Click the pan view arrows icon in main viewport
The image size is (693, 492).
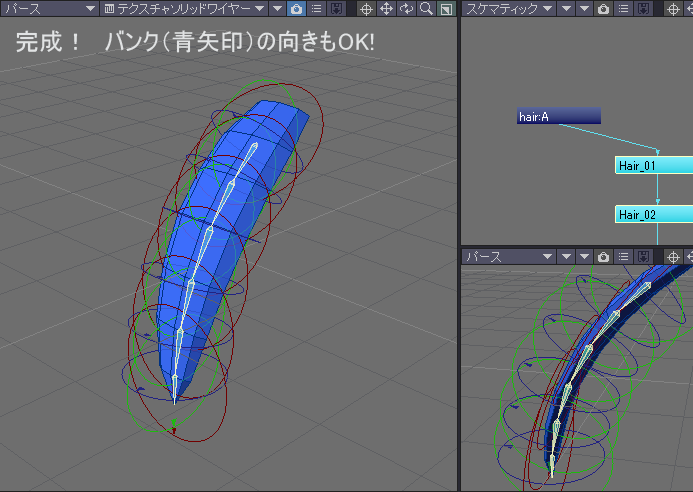tap(386, 8)
